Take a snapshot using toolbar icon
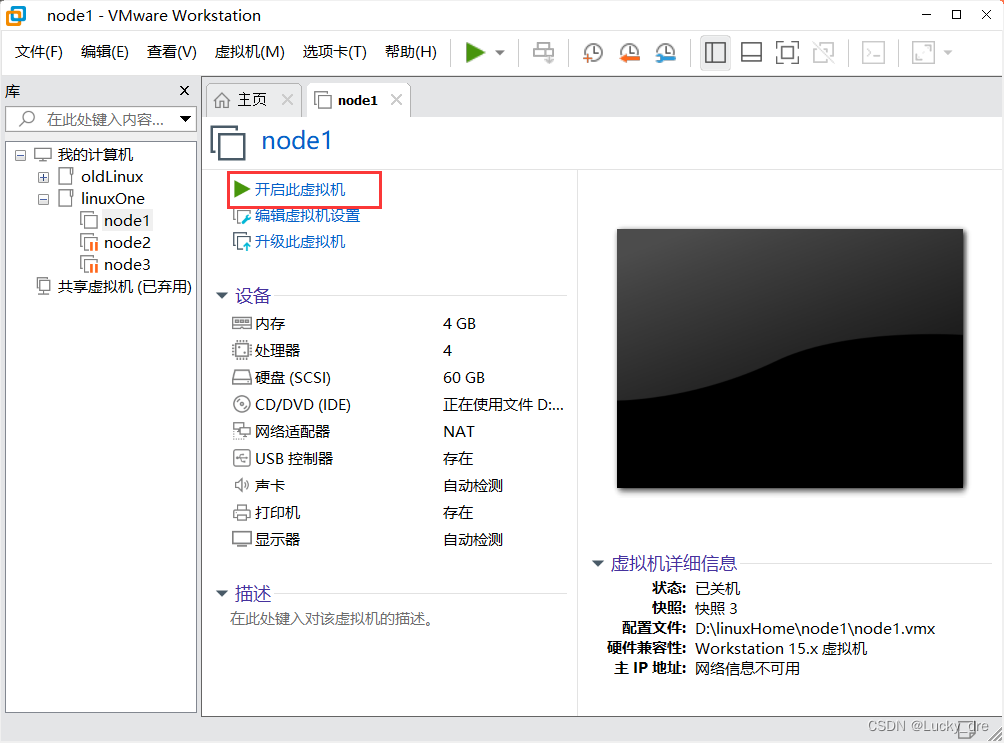1004x743 pixels. [593, 53]
